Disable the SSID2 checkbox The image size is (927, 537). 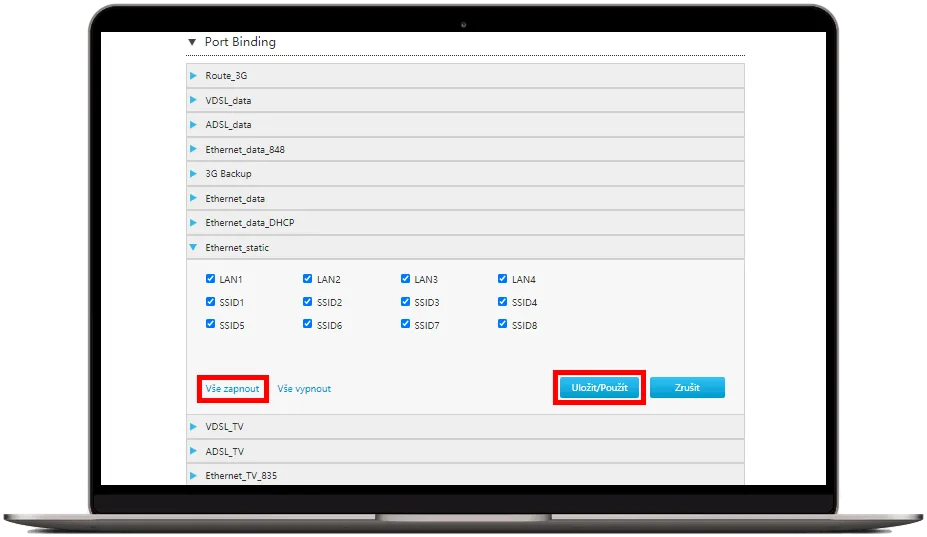[x=308, y=302]
